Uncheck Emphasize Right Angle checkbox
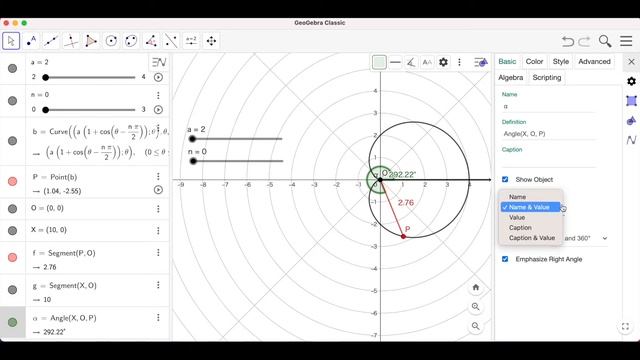This screenshot has height=360, width=640. (x=505, y=259)
